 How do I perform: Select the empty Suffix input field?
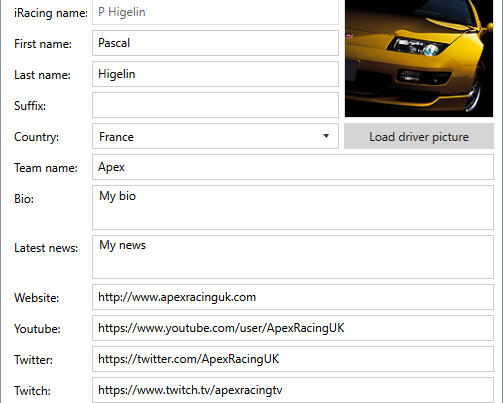coord(215,105)
